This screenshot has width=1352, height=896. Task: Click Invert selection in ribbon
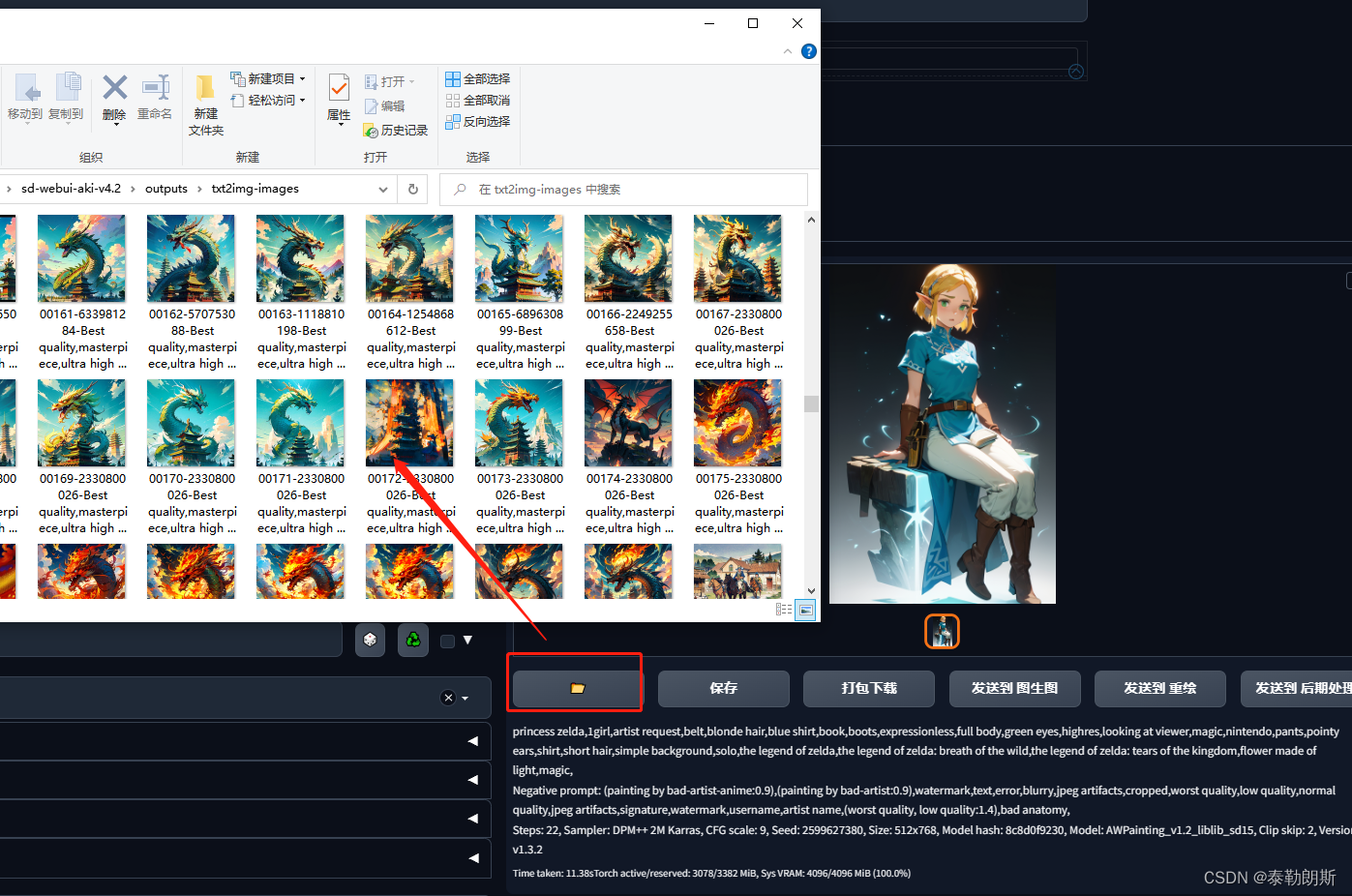[x=478, y=121]
